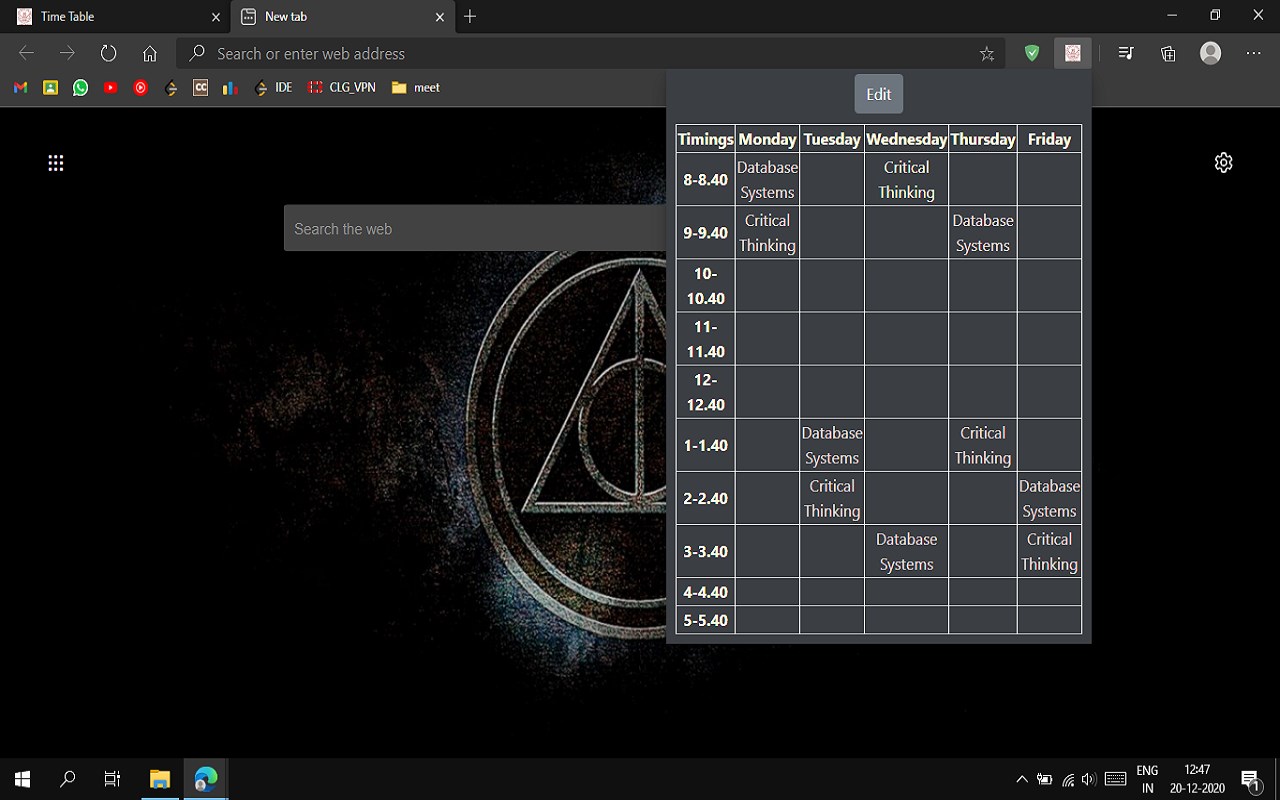The image size is (1280, 800).
Task: Click the Wednesday column header
Action: pos(906,139)
